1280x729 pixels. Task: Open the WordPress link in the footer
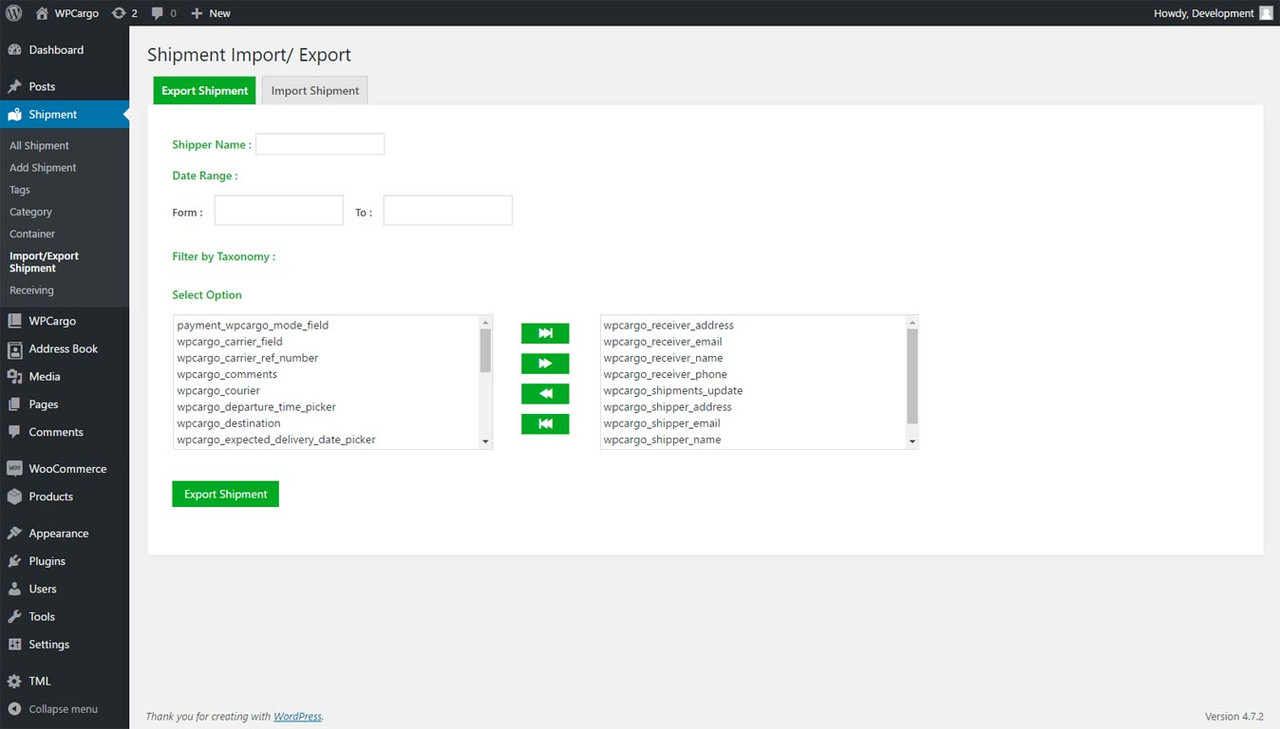click(297, 716)
